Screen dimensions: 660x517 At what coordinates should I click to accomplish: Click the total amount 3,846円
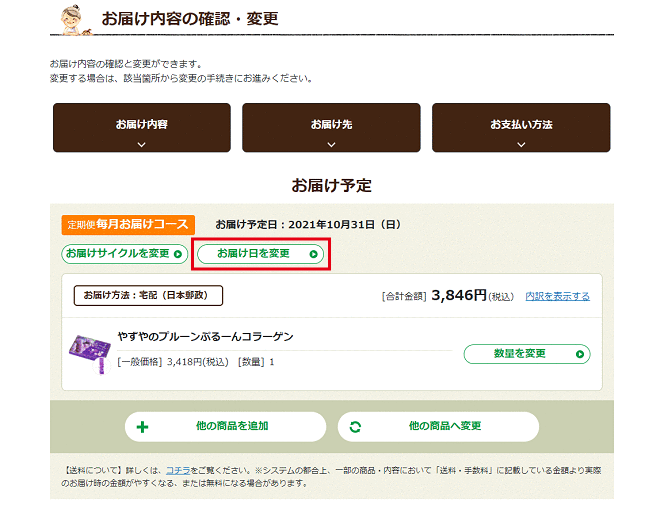click(459, 295)
